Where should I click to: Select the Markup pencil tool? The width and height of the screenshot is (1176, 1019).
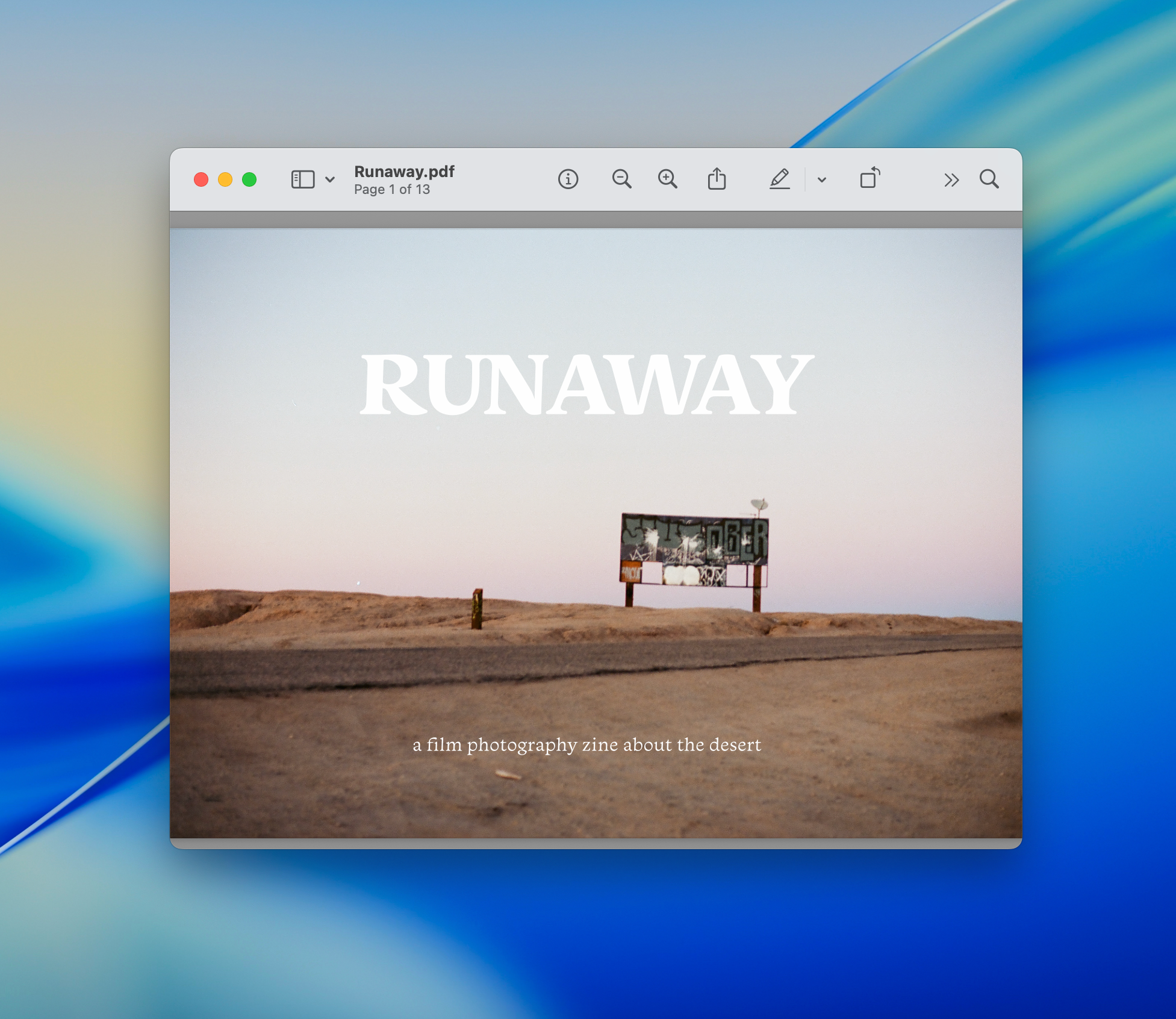click(780, 179)
